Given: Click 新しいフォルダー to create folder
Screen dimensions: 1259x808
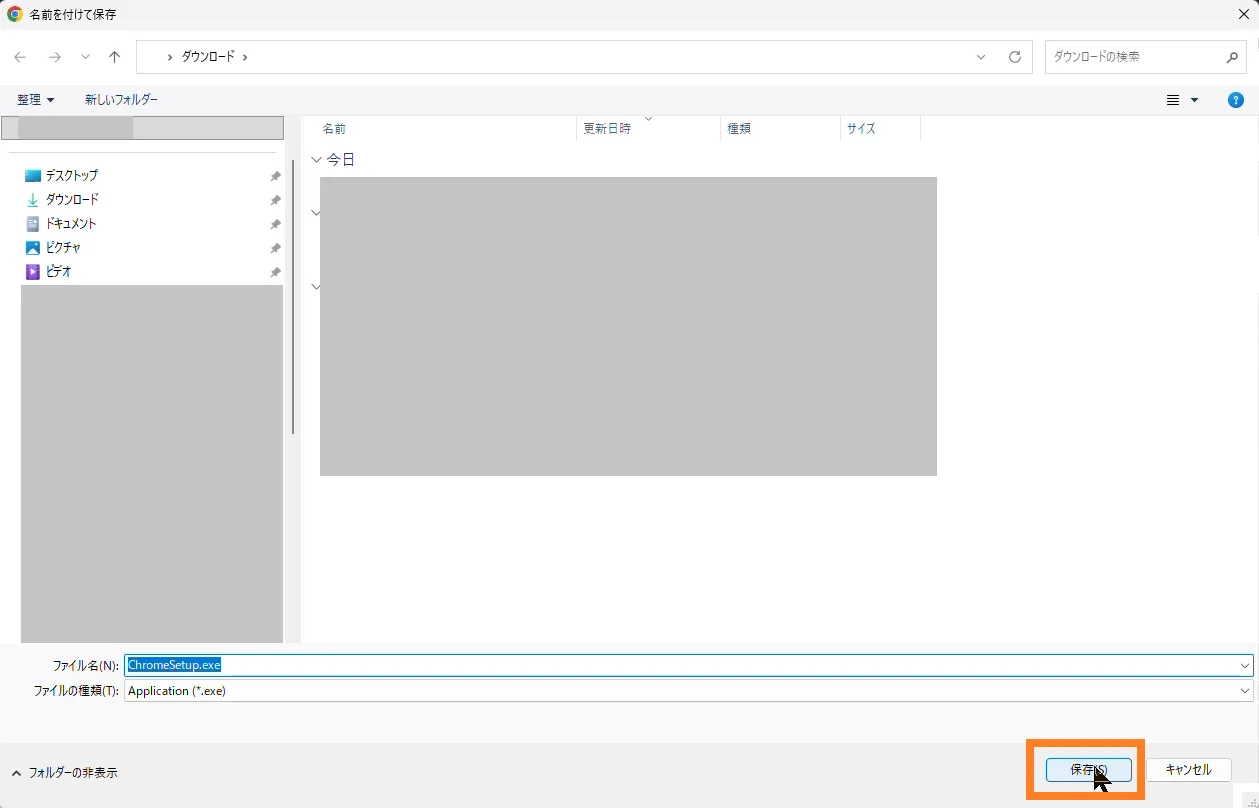Looking at the screenshot, I should 121,100.
